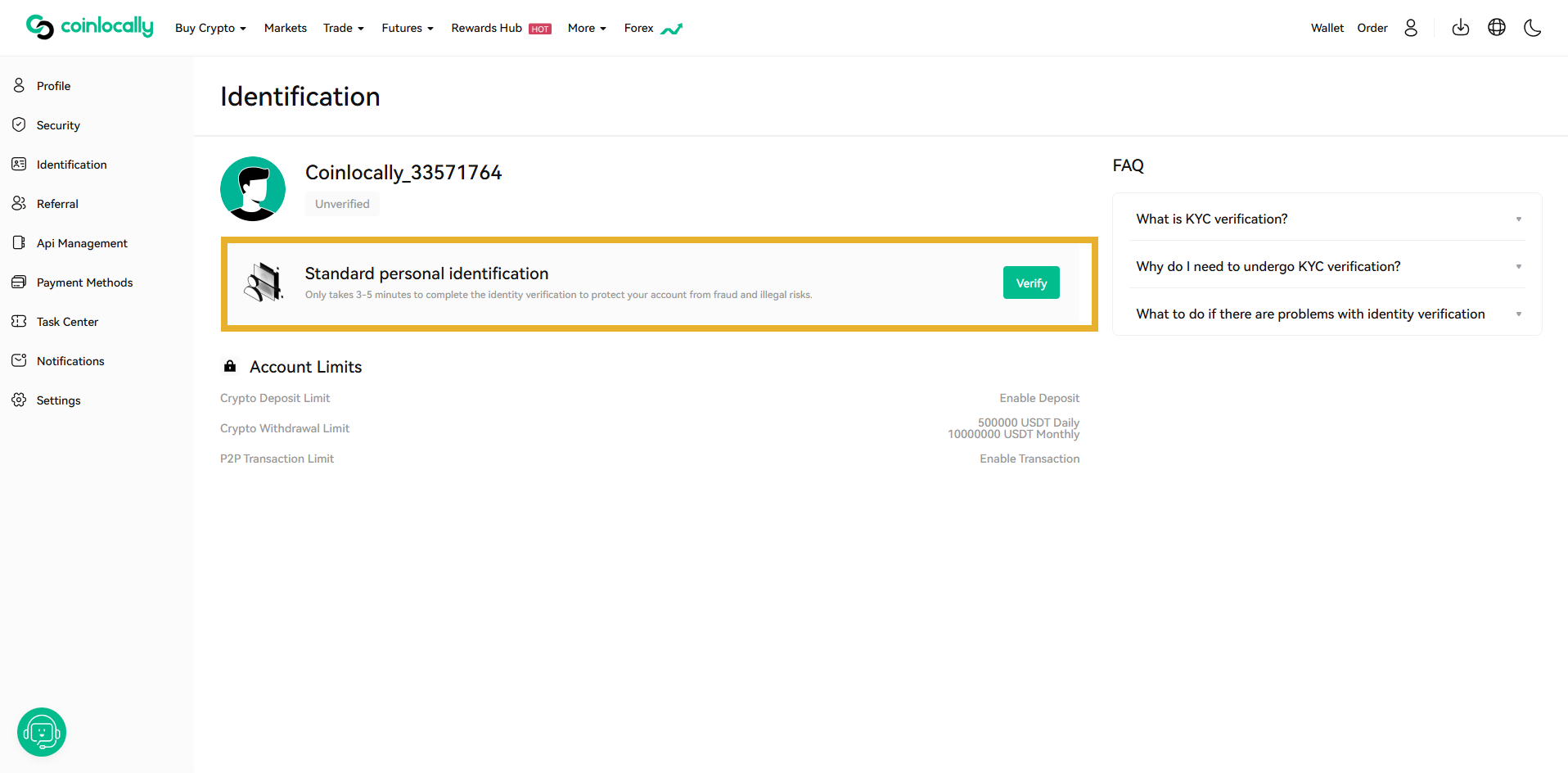The height and width of the screenshot is (773, 1568).
Task: Open Rewards Hub in top navigation
Action: point(486,28)
